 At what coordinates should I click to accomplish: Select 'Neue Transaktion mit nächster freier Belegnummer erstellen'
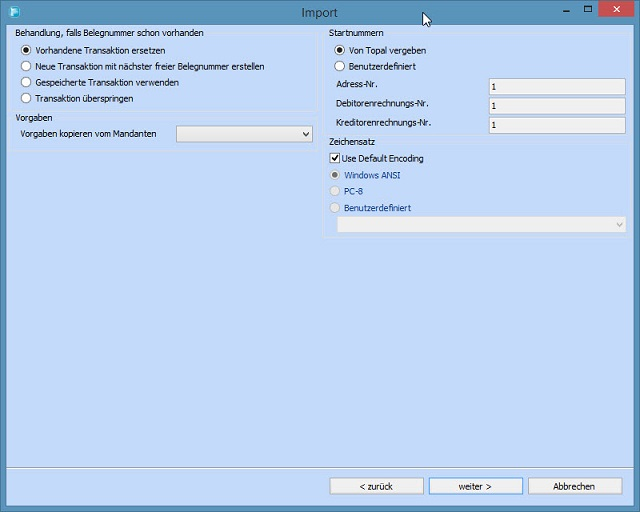pos(27,66)
